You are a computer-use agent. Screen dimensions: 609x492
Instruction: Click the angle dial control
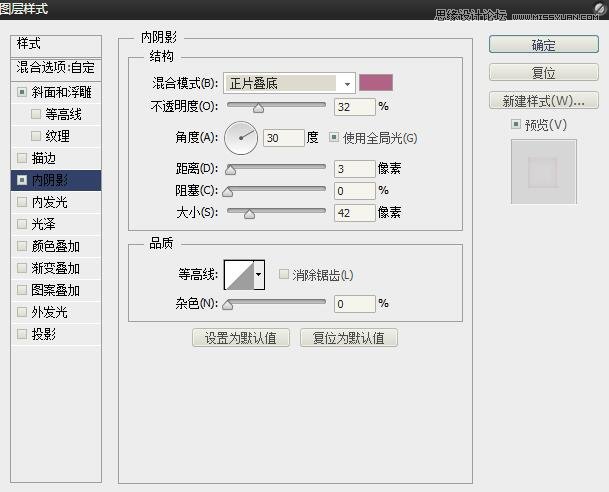point(241,138)
